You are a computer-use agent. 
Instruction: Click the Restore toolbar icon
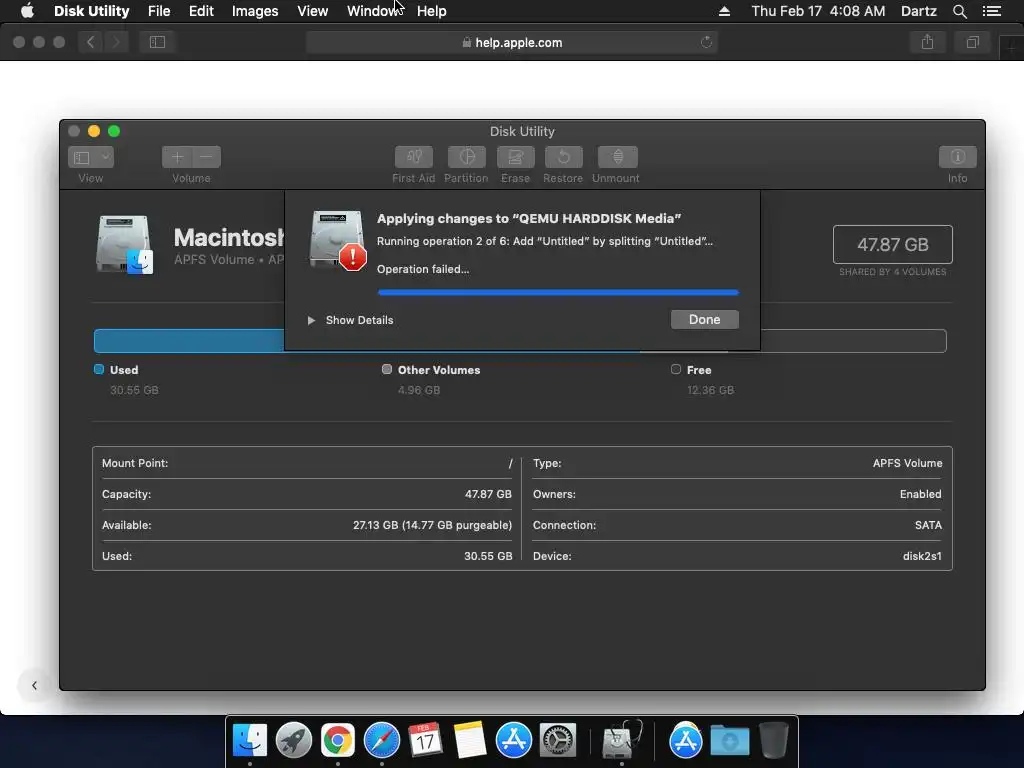[564, 157]
